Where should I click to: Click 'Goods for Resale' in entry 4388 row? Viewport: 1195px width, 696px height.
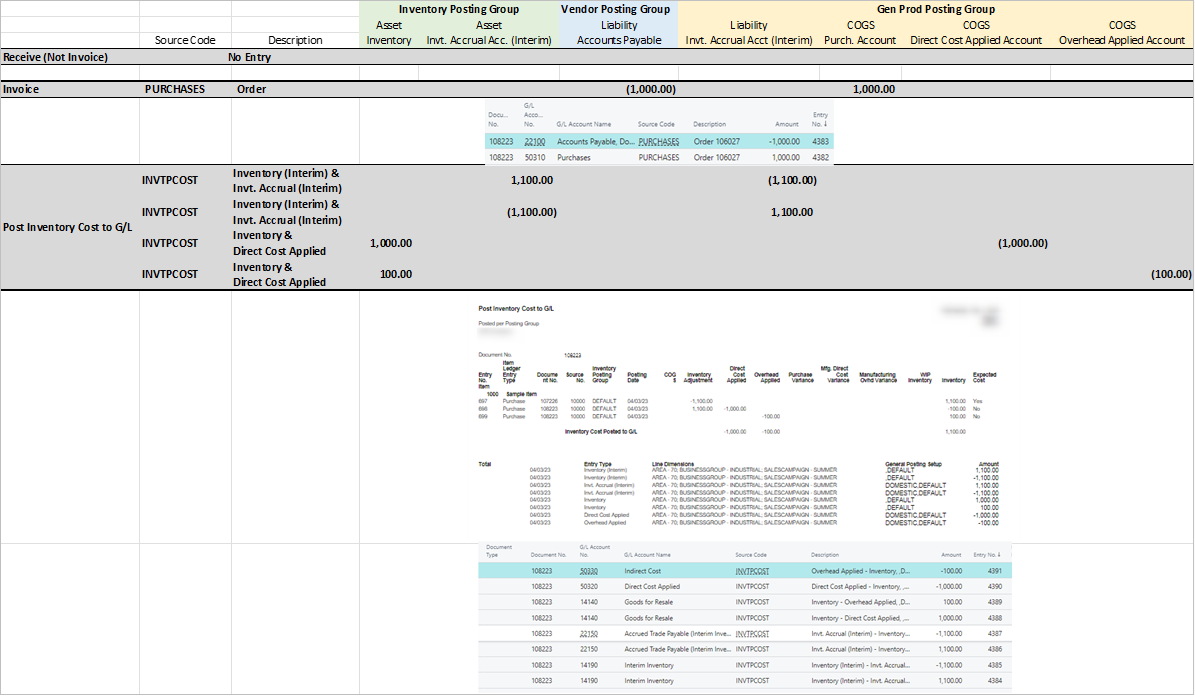click(x=649, y=618)
